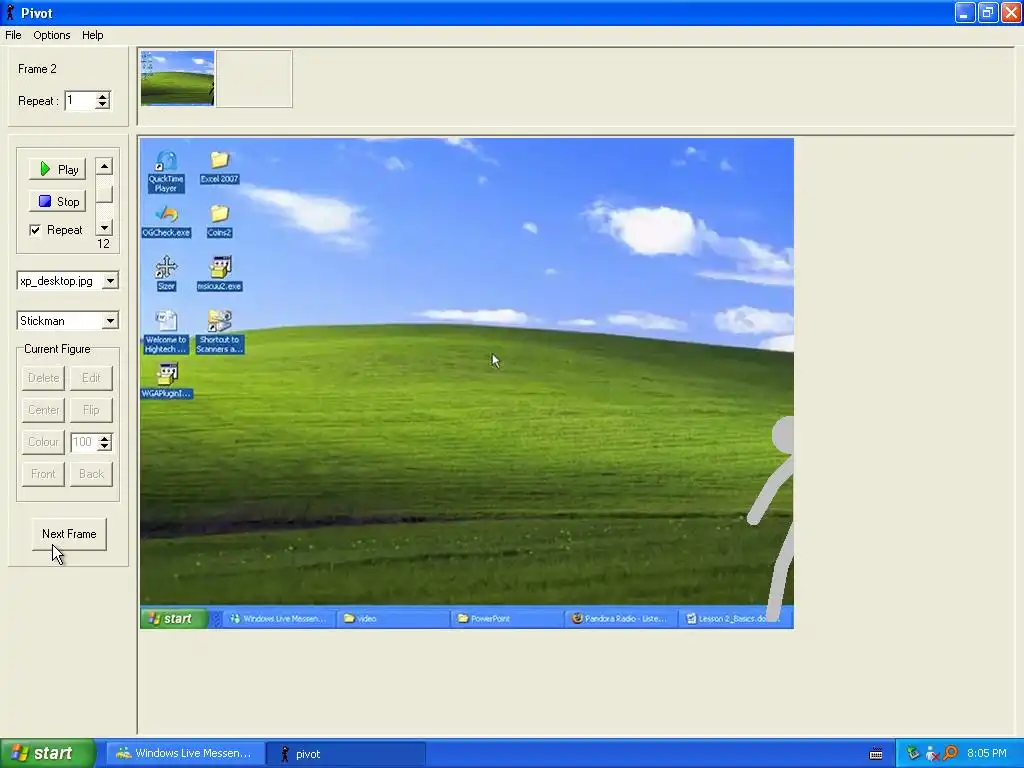Click the magnifier icon in system tray
Image resolution: width=1024 pixels, height=768 pixels.
(x=951, y=754)
